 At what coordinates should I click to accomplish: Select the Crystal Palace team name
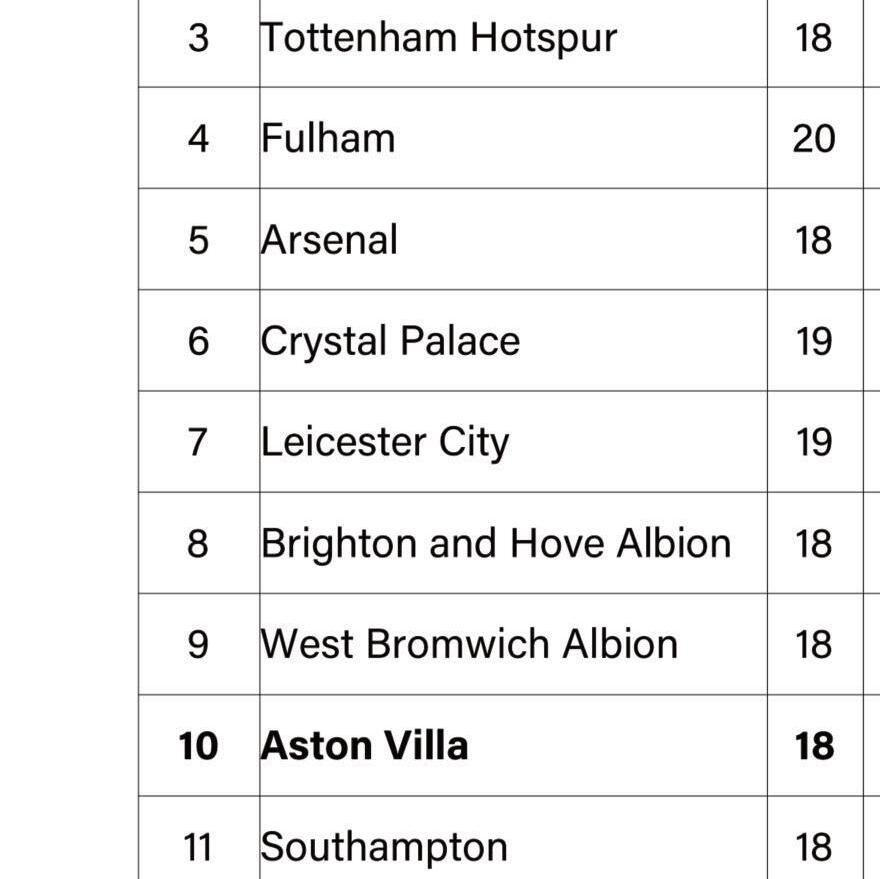coord(390,341)
